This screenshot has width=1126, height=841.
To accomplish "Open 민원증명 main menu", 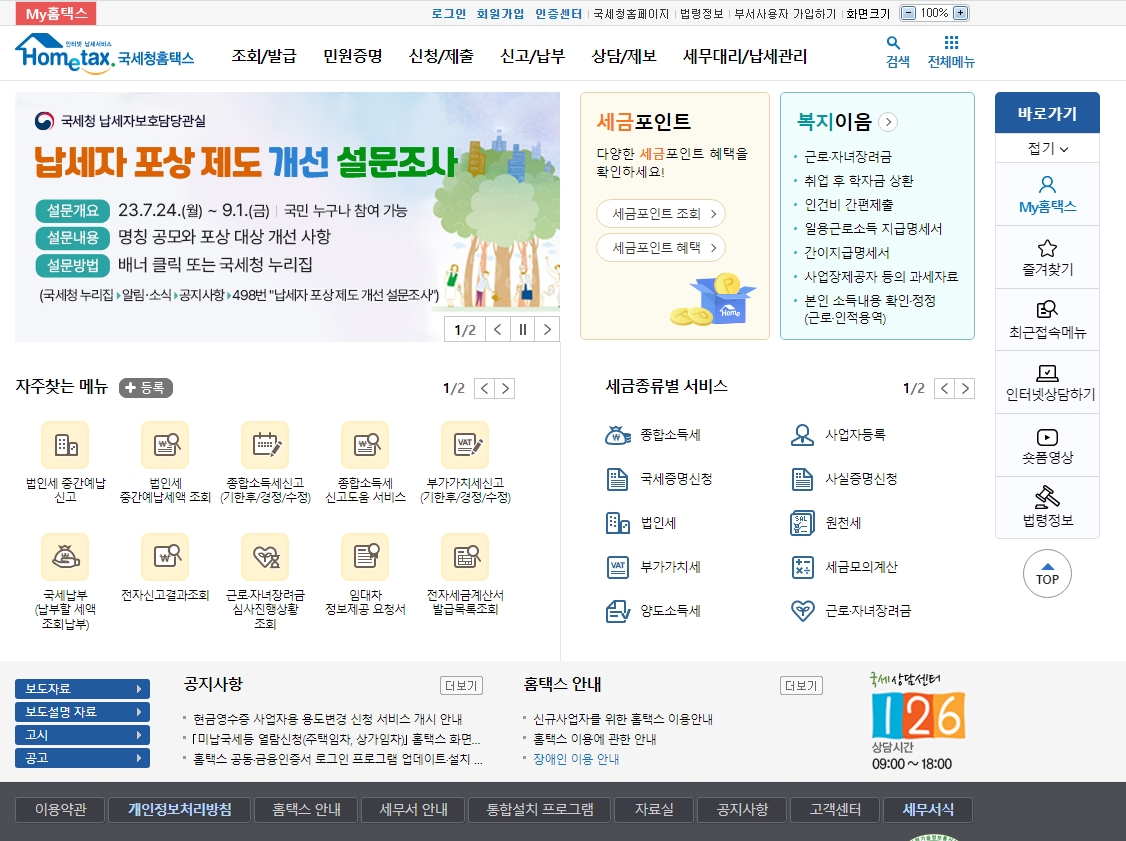I will coord(353,56).
